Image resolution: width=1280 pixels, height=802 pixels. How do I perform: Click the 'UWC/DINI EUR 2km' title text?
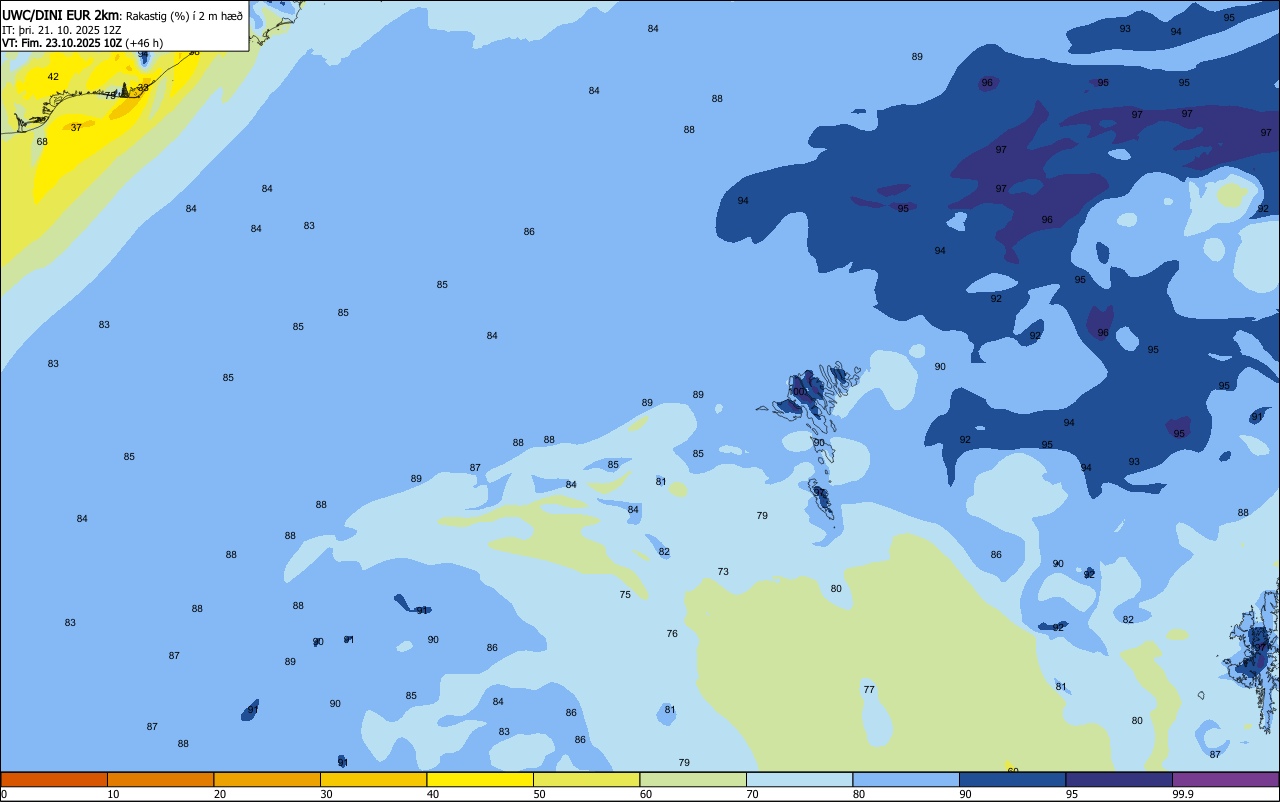[x=61, y=15]
